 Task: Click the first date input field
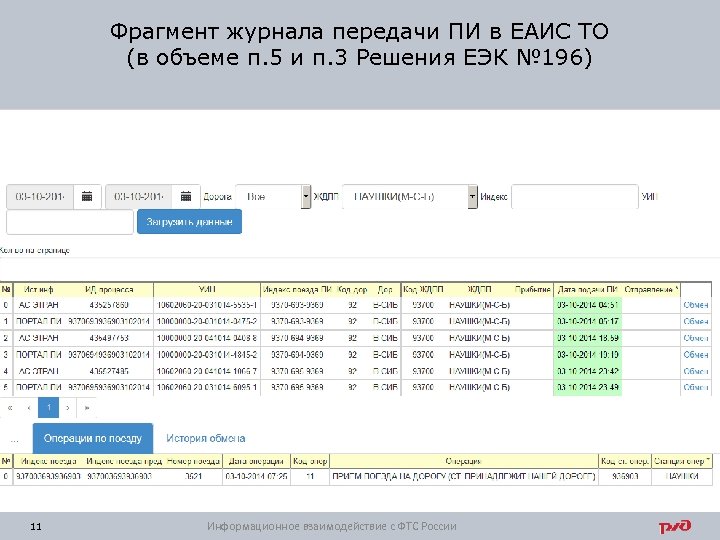point(40,197)
